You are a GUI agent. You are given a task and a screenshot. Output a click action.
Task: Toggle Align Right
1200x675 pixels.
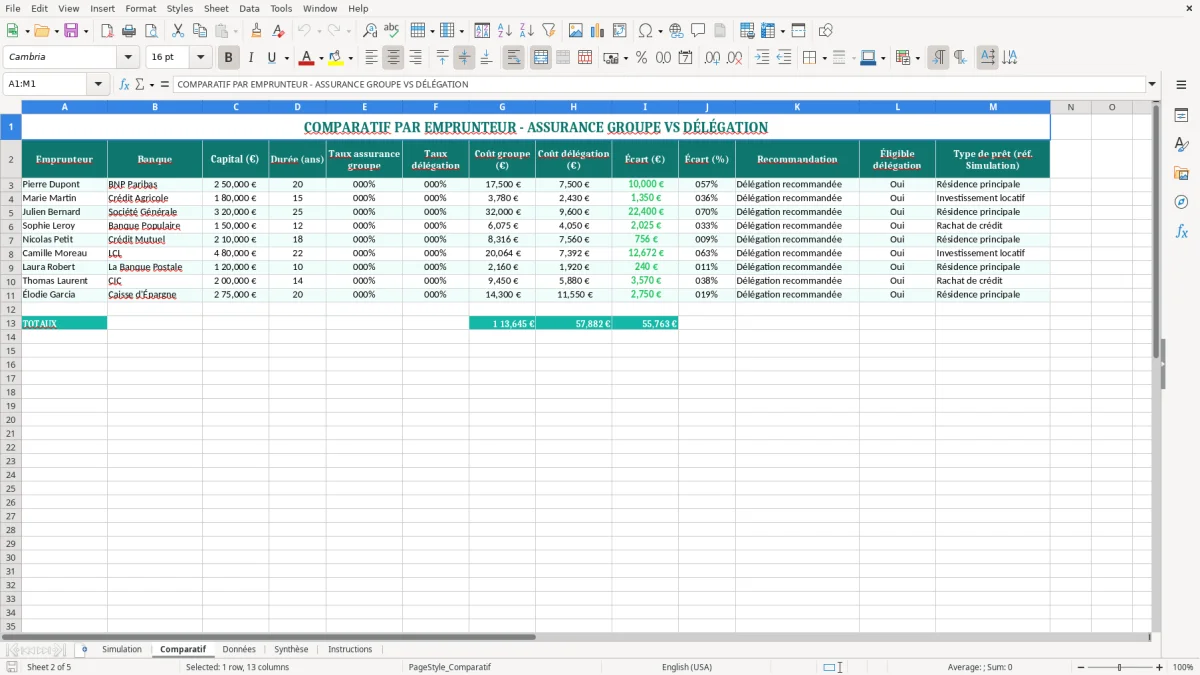pyautogui.click(x=415, y=58)
